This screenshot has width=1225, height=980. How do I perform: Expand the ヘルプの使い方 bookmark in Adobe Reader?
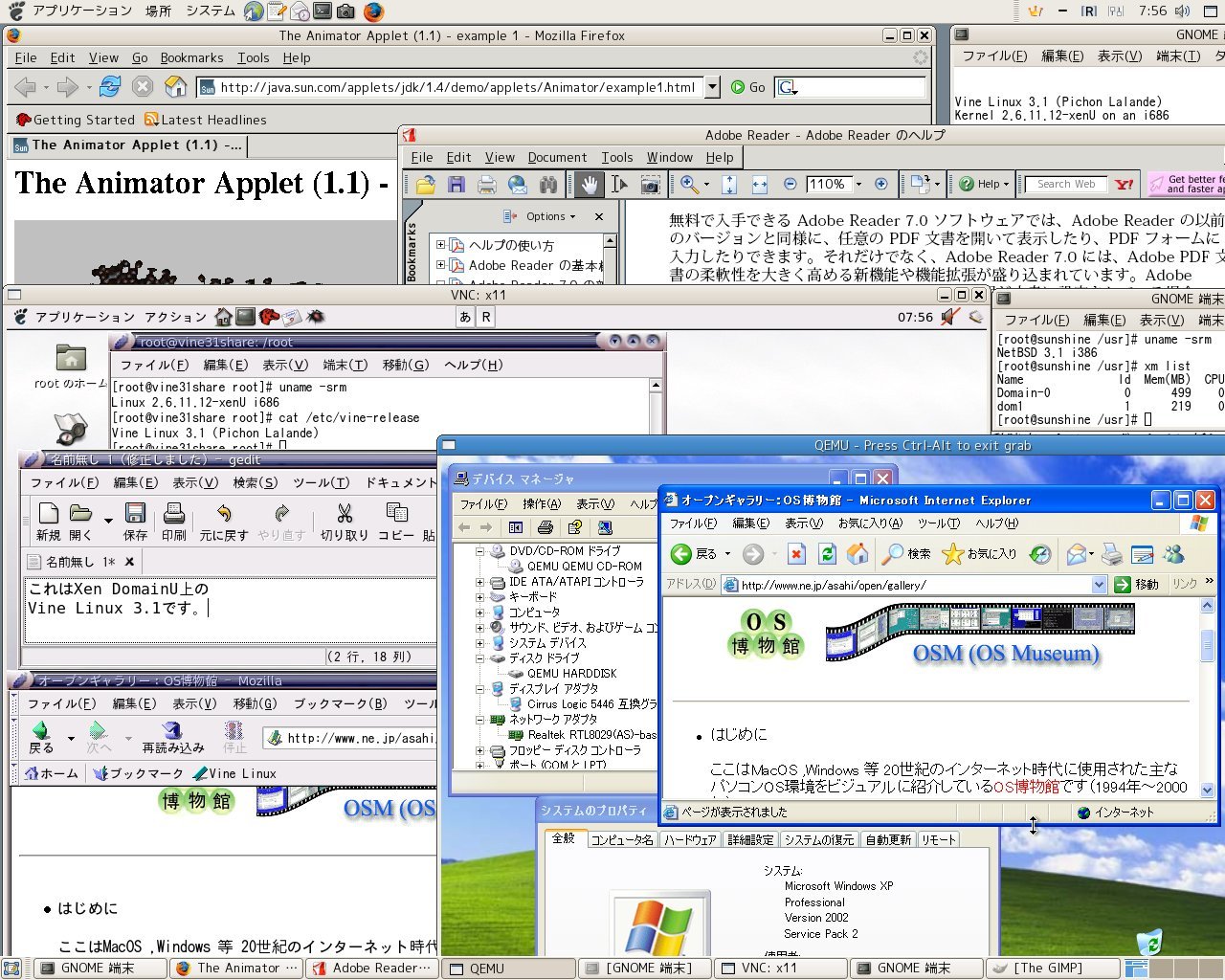[440, 245]
